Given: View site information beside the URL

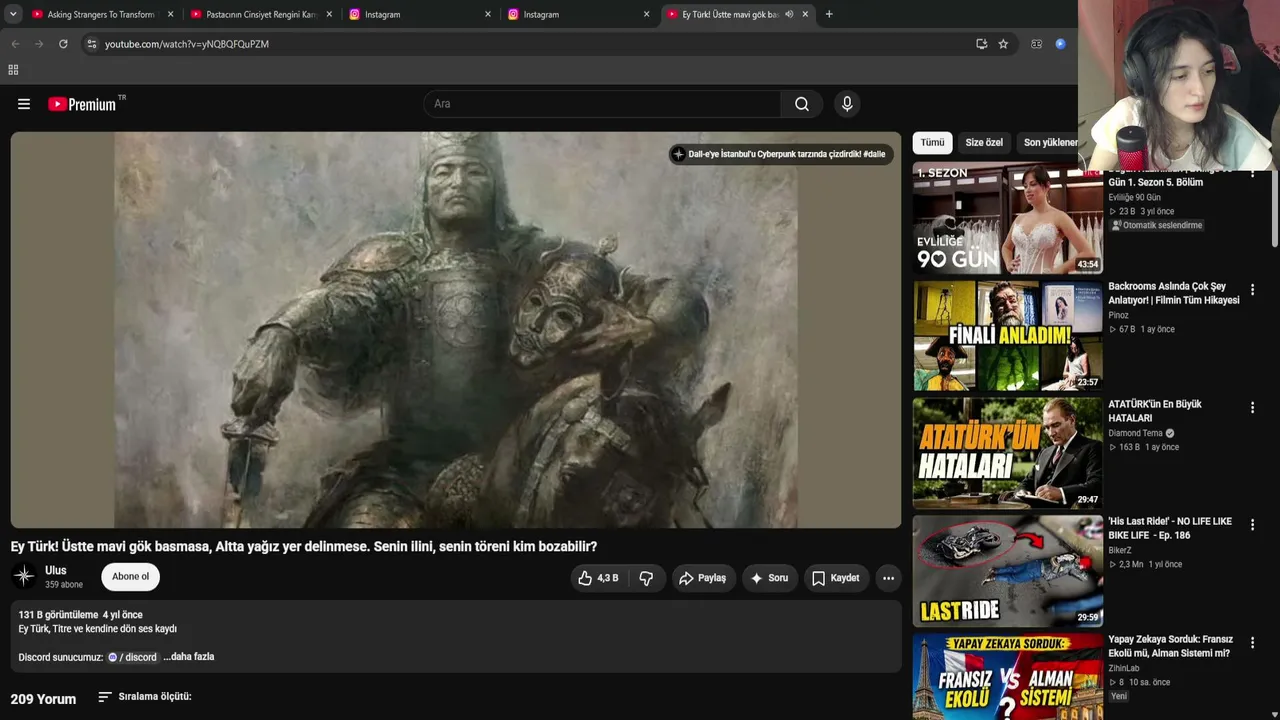Looking at the screenshot, I should click(91, 44).
